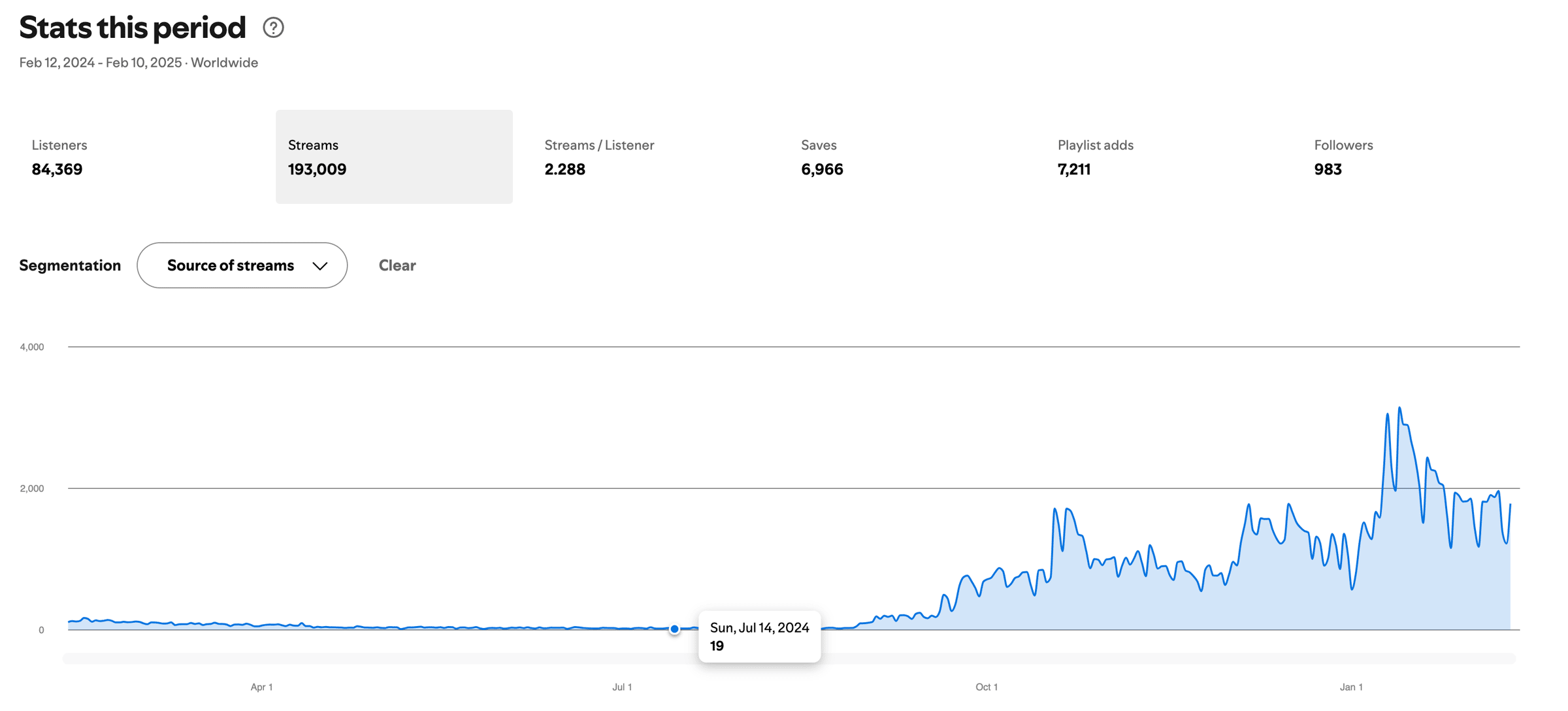Click the 2,000 y-axis label

32,489
